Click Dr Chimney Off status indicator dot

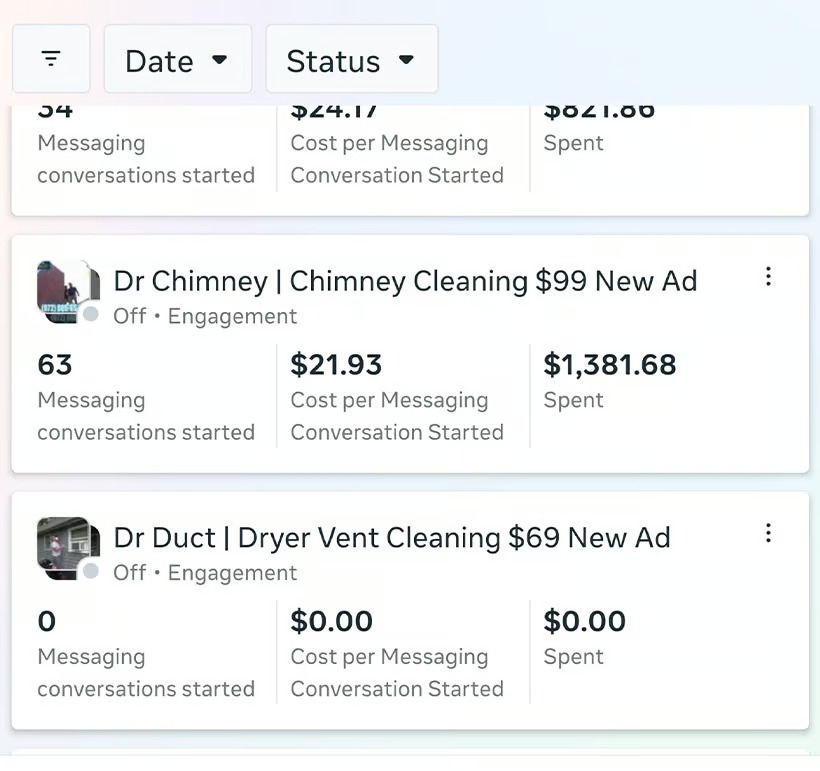pos(91,315)
